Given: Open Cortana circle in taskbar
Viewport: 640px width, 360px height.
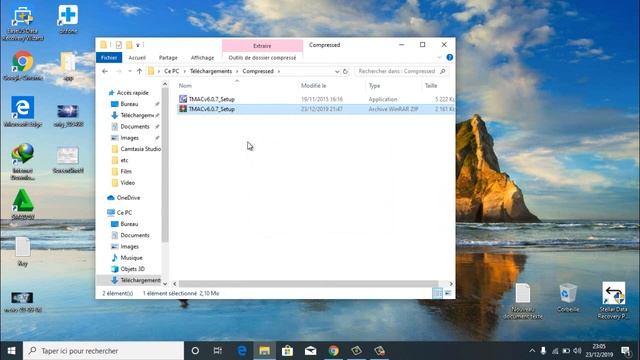Looking at the screenshot, I should (x=195, y=351).
